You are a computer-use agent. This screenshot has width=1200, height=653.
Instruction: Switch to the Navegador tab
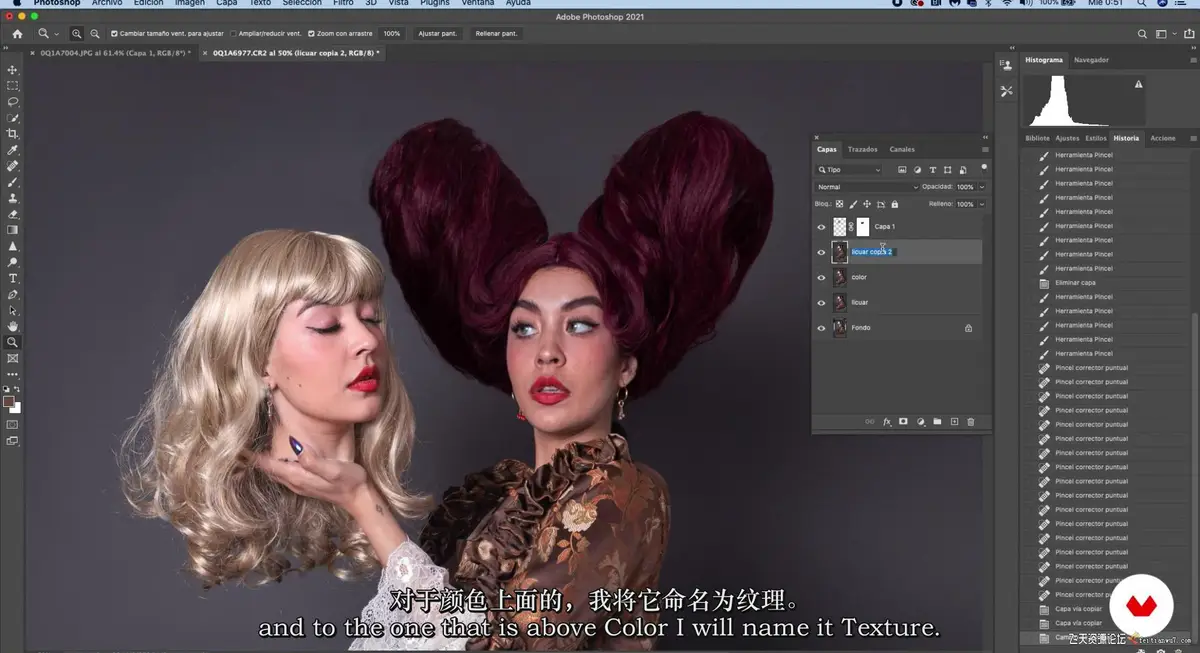[x=1091, y=60]
